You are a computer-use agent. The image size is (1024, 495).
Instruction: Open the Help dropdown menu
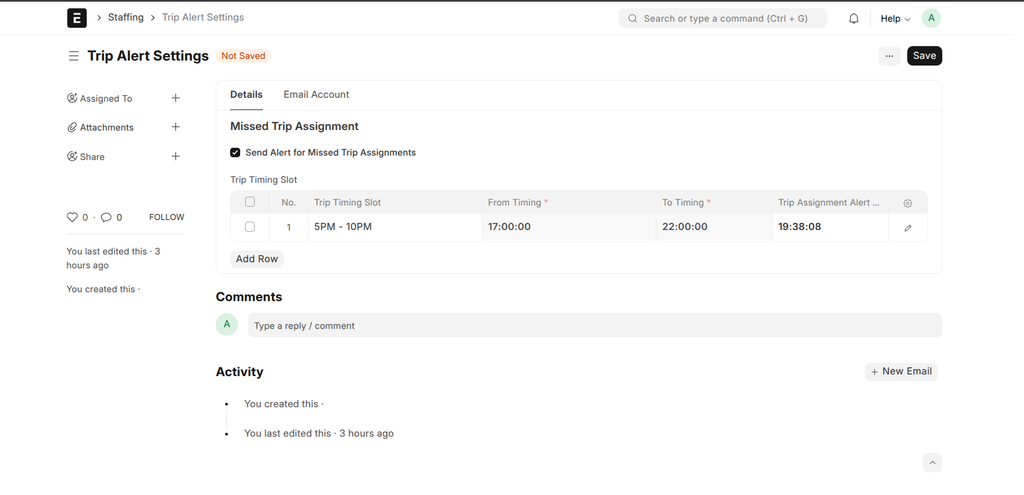(894, 18)
